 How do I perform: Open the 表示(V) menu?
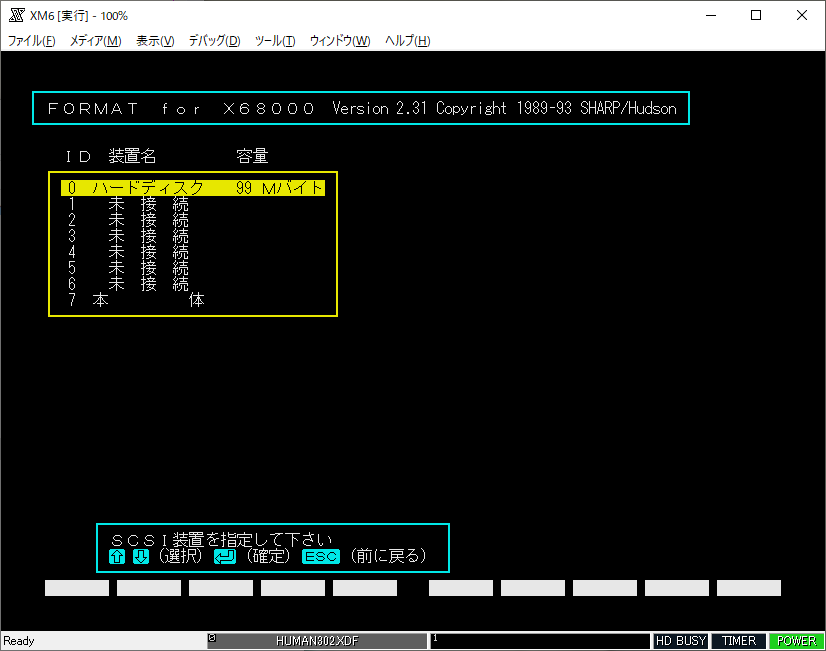[155, 41]
